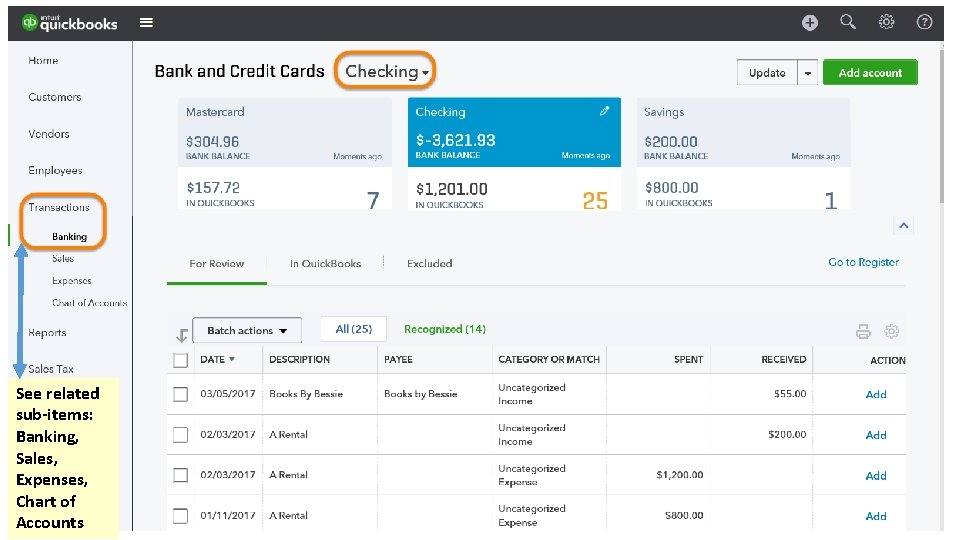Click Uncategorized Income in 03/05/2017 row

[x=531, y=394]
